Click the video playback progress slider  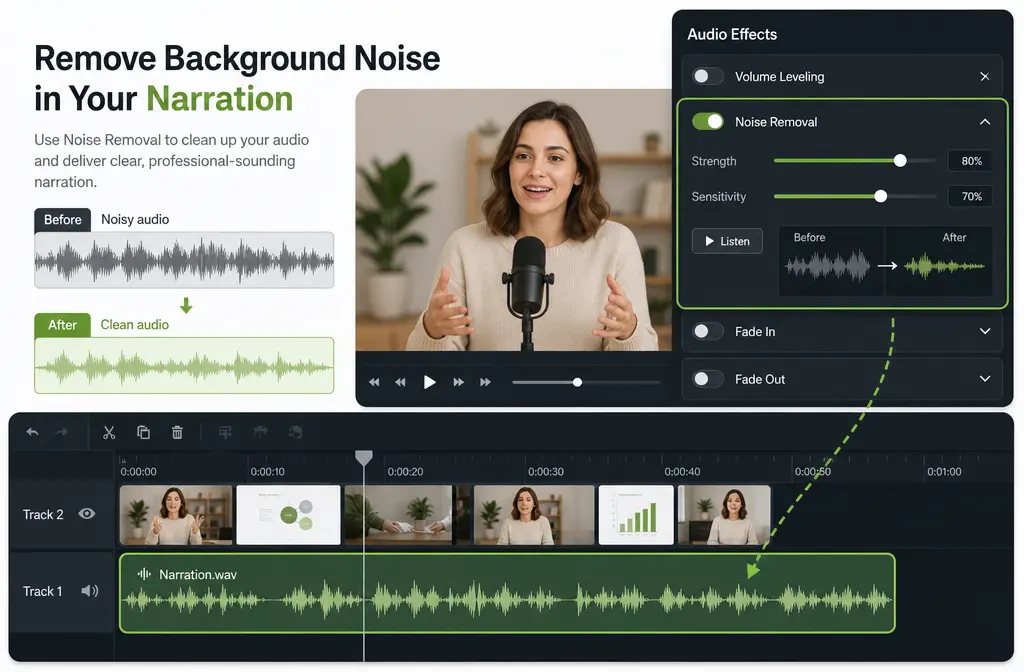tap(586, 382)
